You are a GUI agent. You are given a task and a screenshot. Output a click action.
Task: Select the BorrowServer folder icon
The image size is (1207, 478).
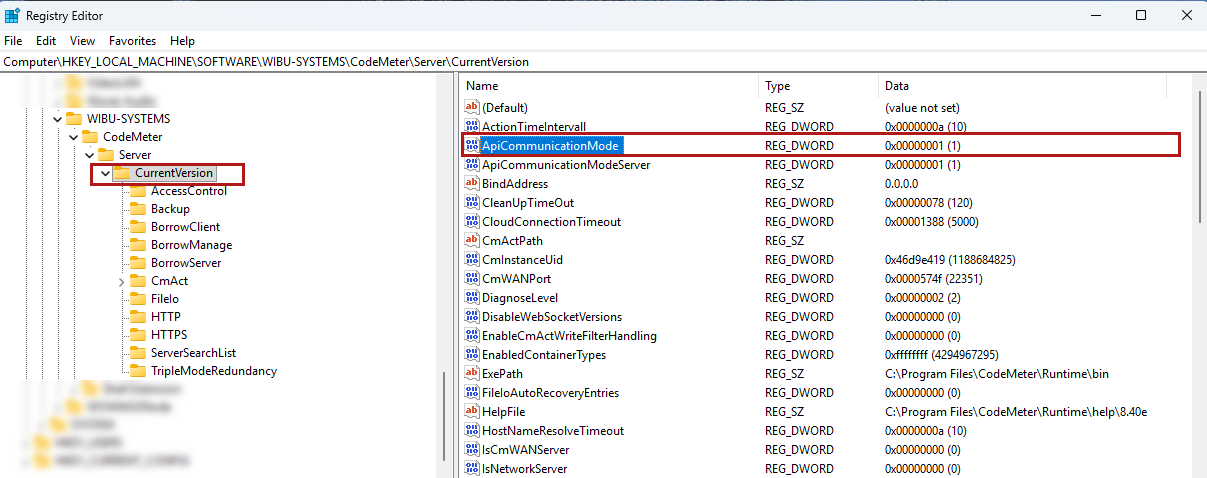(x=139, y=263)
